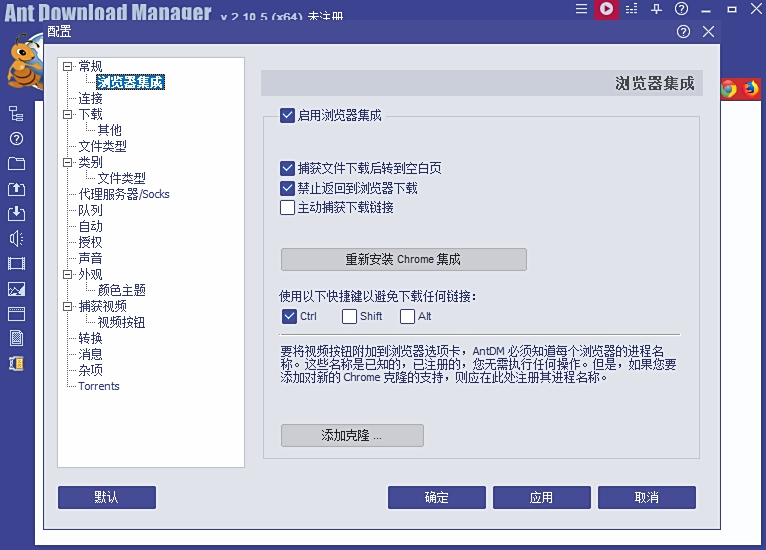The width and height of the screenshot is (766, 550).
Task: Click the 重新安装 Chrome 集成 button
Action: (x=403, y=260)
